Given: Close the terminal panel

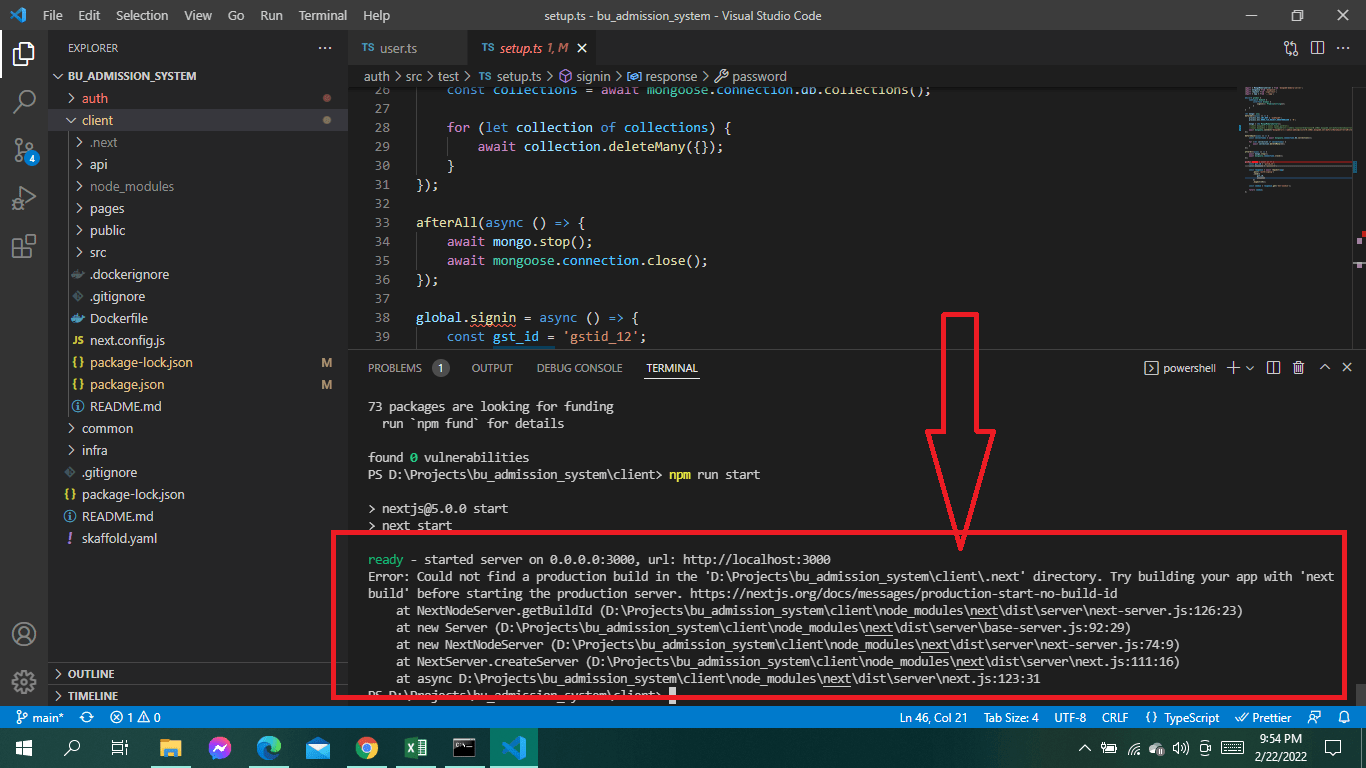Looking at the screenshot, I should click(x=1348, y=368).
